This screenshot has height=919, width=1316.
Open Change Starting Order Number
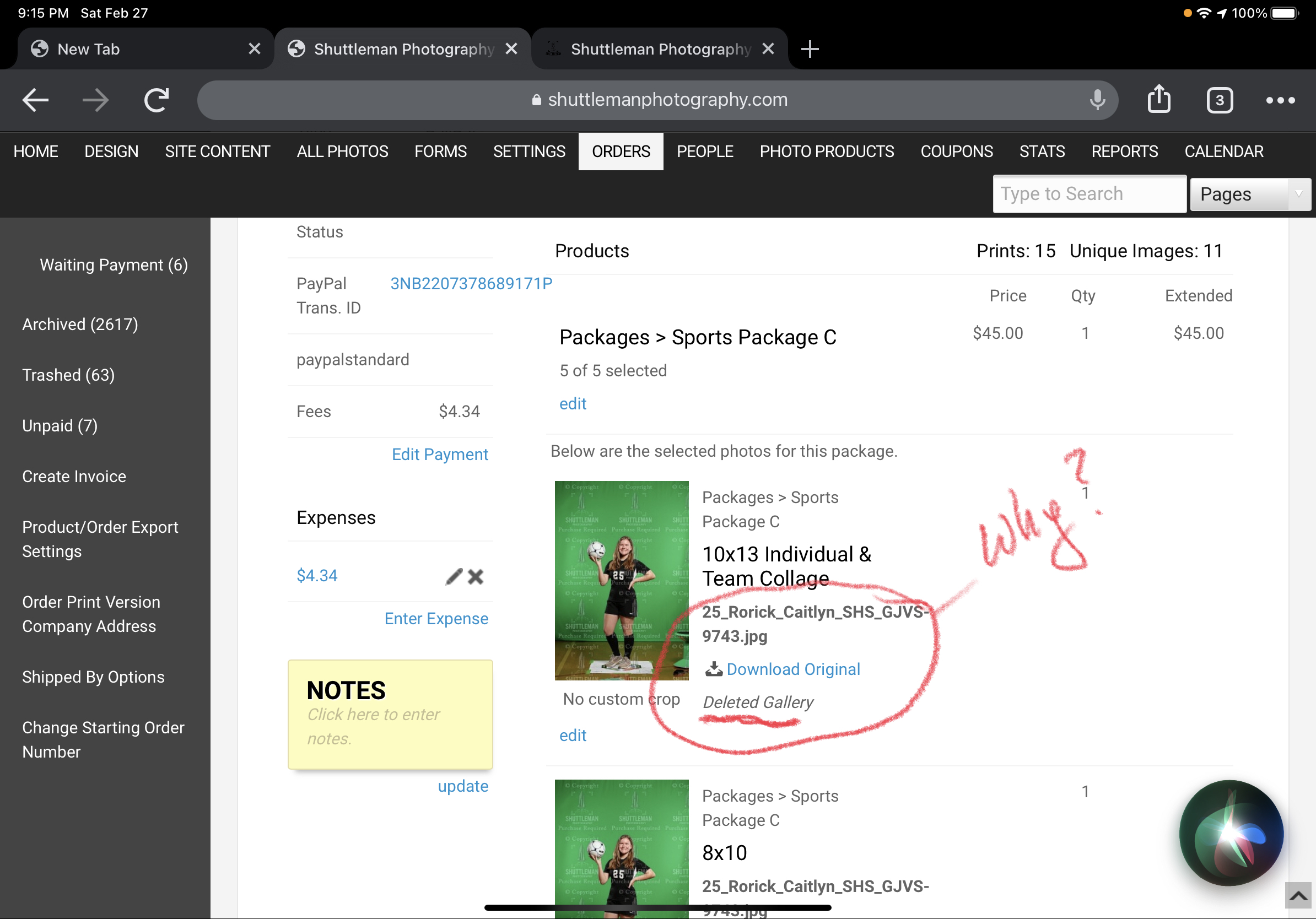[x=103, y=740]
